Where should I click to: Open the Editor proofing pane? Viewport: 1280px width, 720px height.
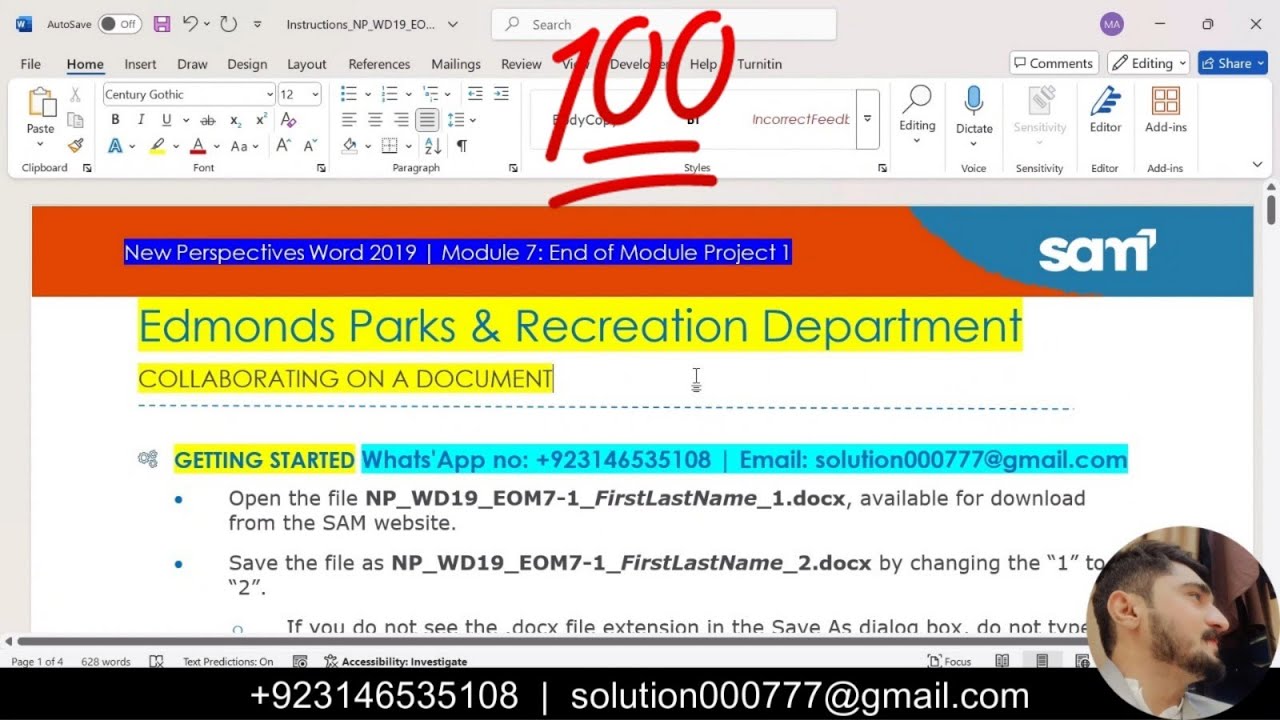[x=1105, y=110]
